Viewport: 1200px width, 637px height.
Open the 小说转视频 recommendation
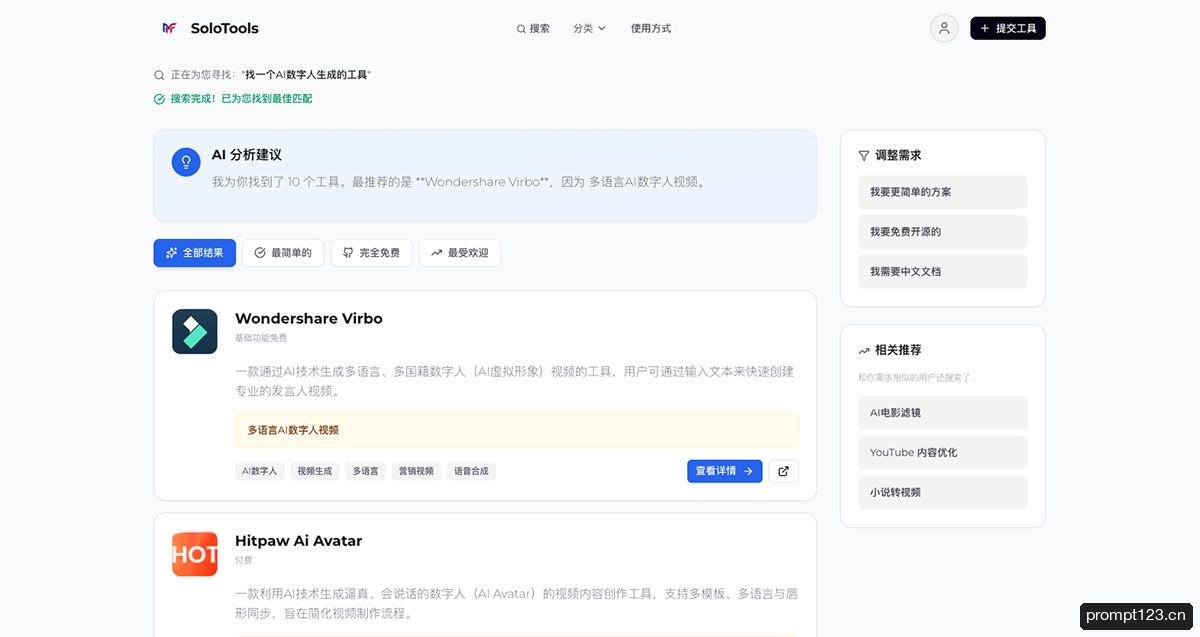943,493
